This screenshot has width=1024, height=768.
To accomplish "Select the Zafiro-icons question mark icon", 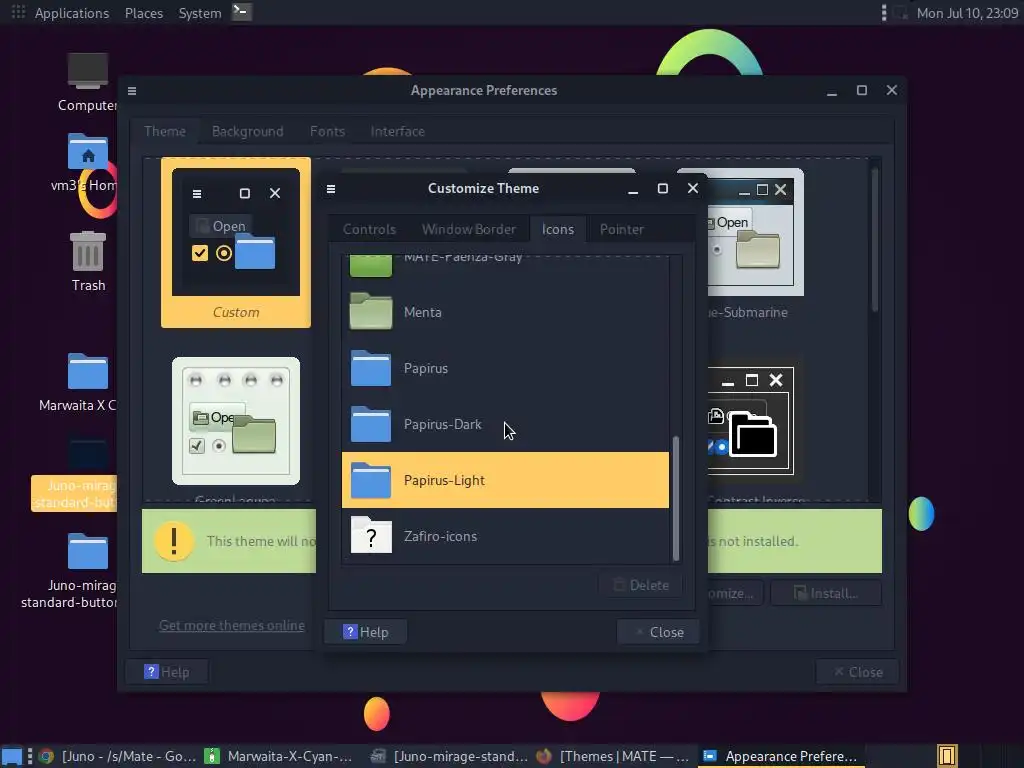I will (x=371, y=536).
